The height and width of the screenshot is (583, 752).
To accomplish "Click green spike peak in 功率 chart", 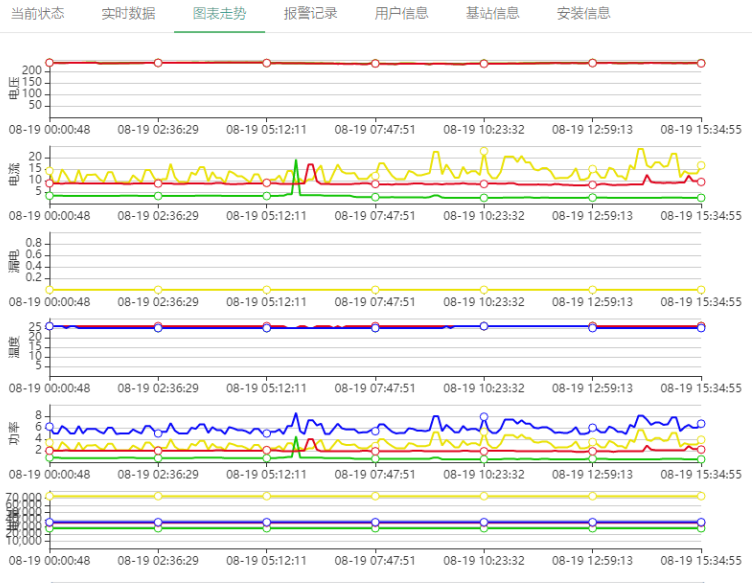I will 296,437.
